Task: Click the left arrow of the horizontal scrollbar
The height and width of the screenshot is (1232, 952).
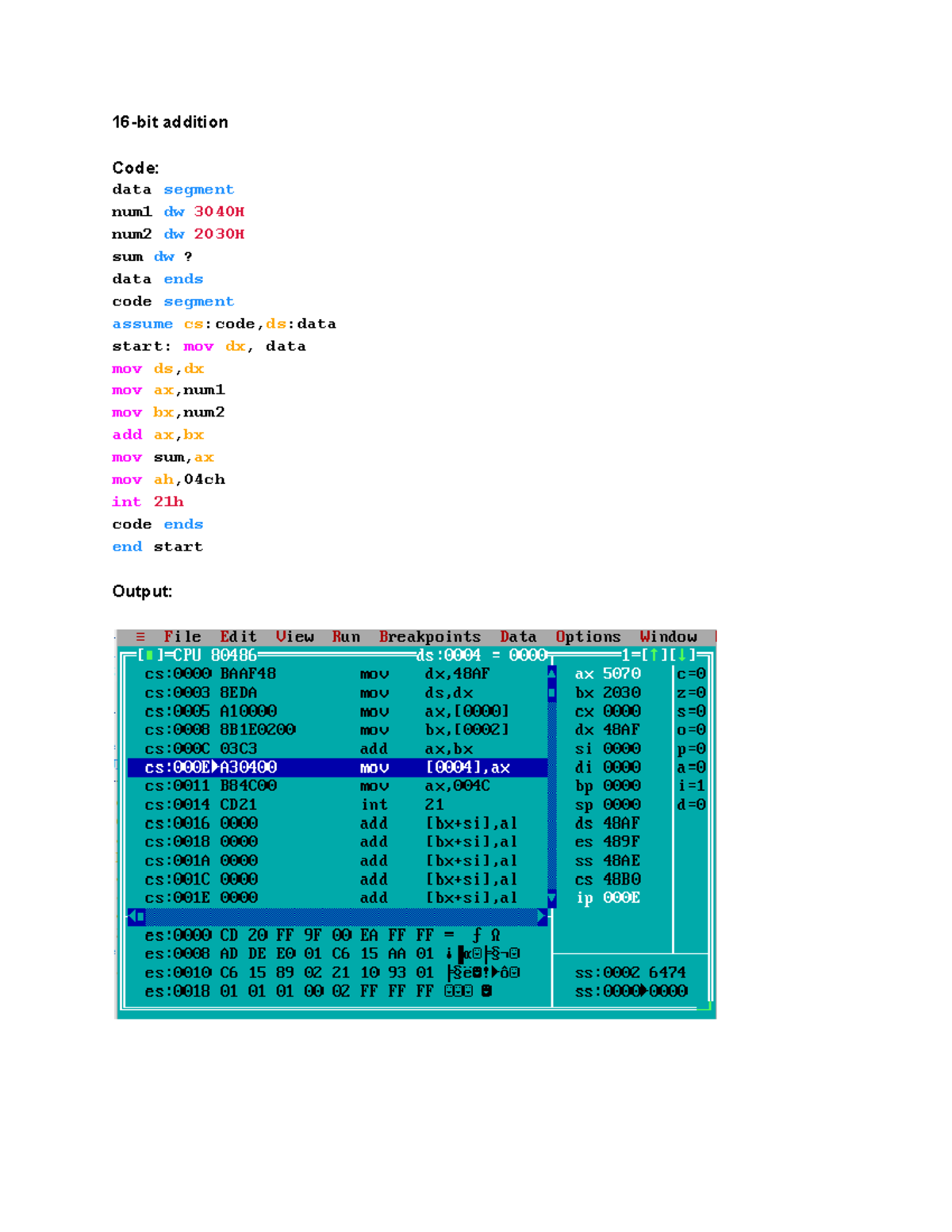Action: tap(135, 916)
